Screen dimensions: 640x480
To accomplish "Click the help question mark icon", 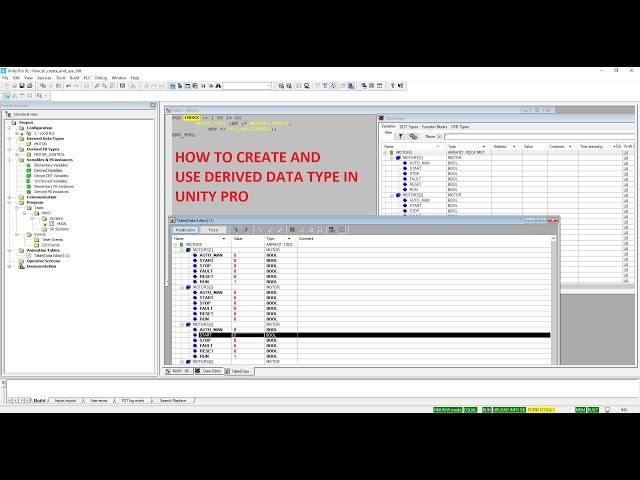I will click(x=392, y=86).
